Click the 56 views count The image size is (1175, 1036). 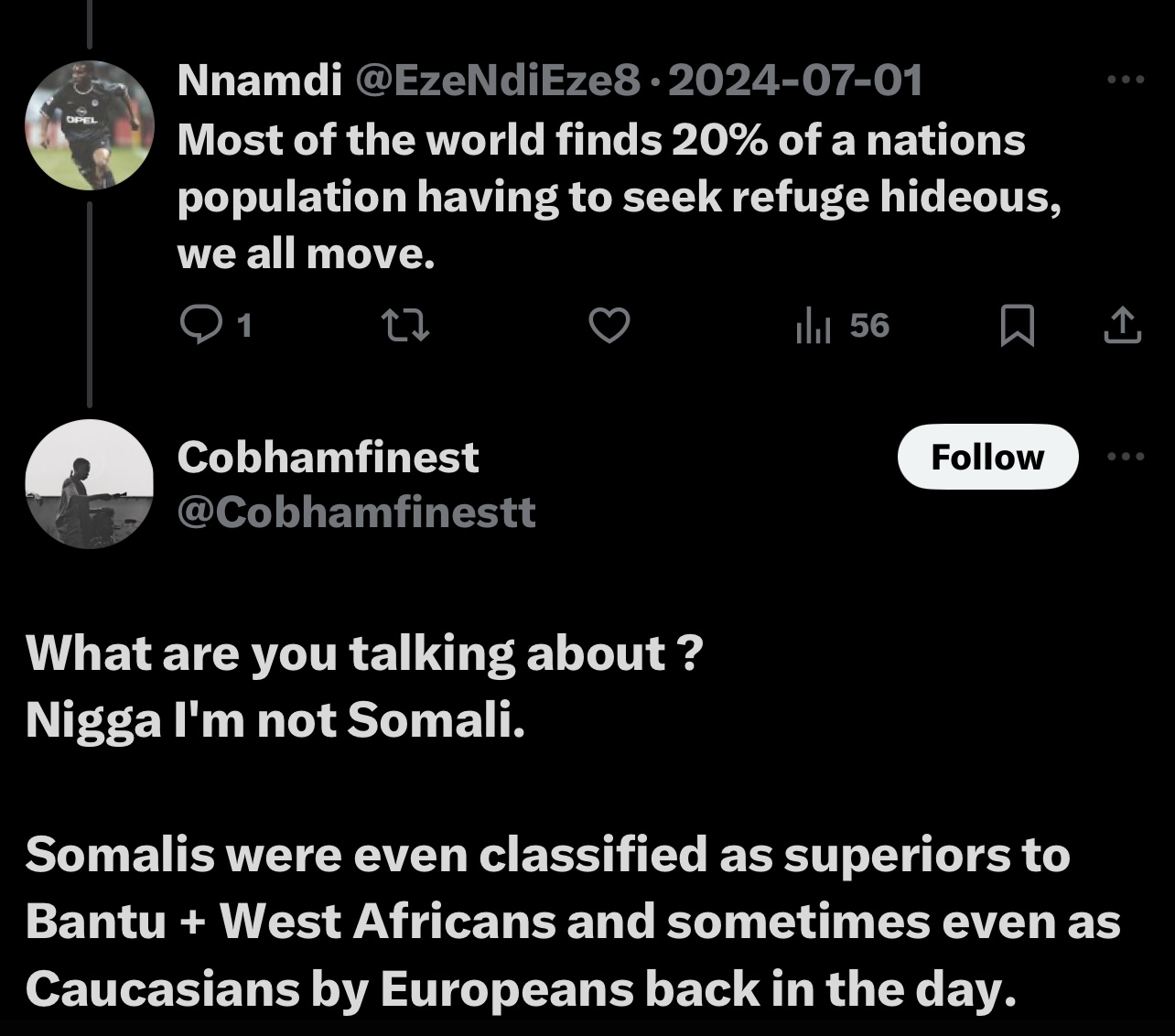pyautogui.click(x=869, y=325)
